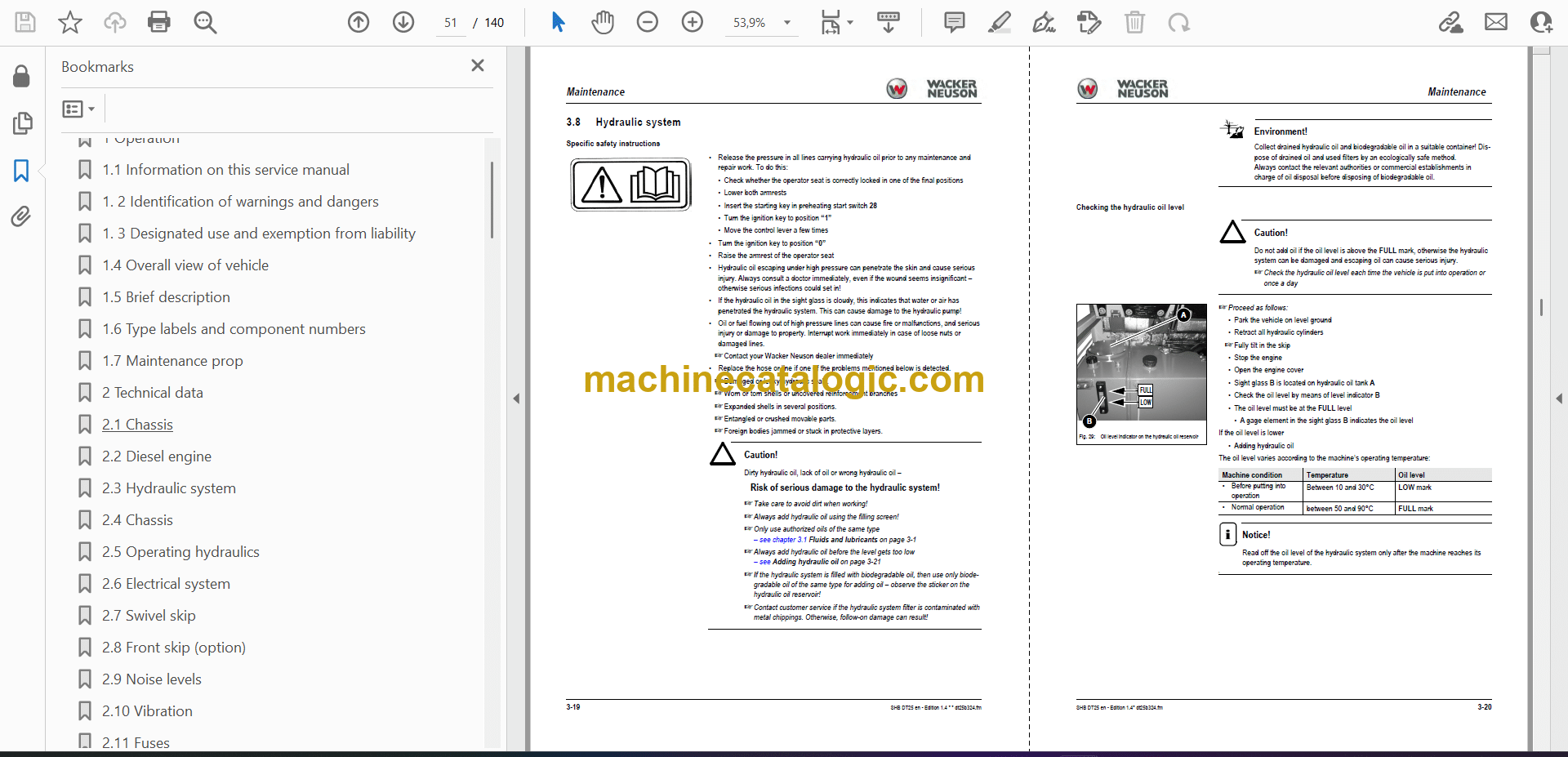Jump to Designated use and exemption from liability
The height and width of the screenshot is (757, 1568).
(x=258, y=234)
